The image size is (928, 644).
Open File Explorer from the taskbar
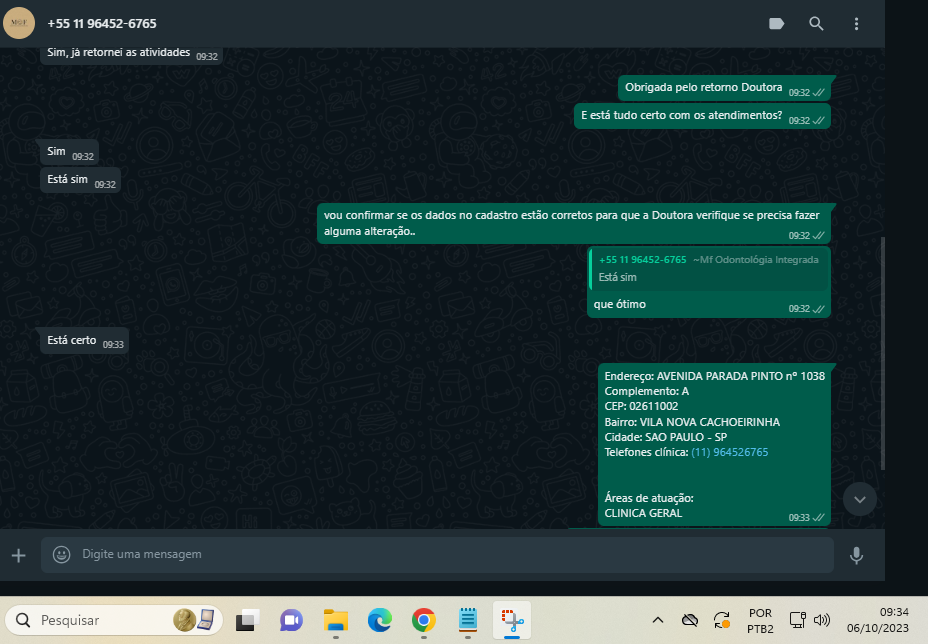pos(335,620)
